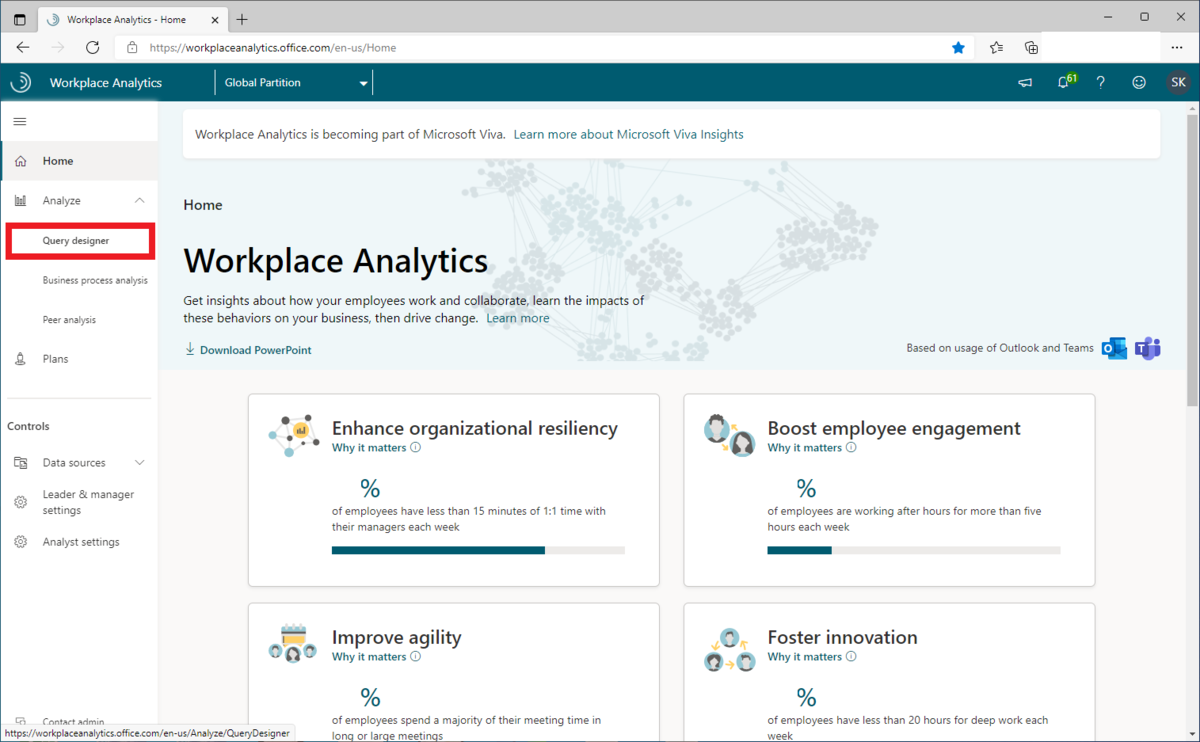This screenshot has height=742, width=1200.
Task: Open the megaphone announcements icon
Action: pyautogui.click(x=1025, y=83)
